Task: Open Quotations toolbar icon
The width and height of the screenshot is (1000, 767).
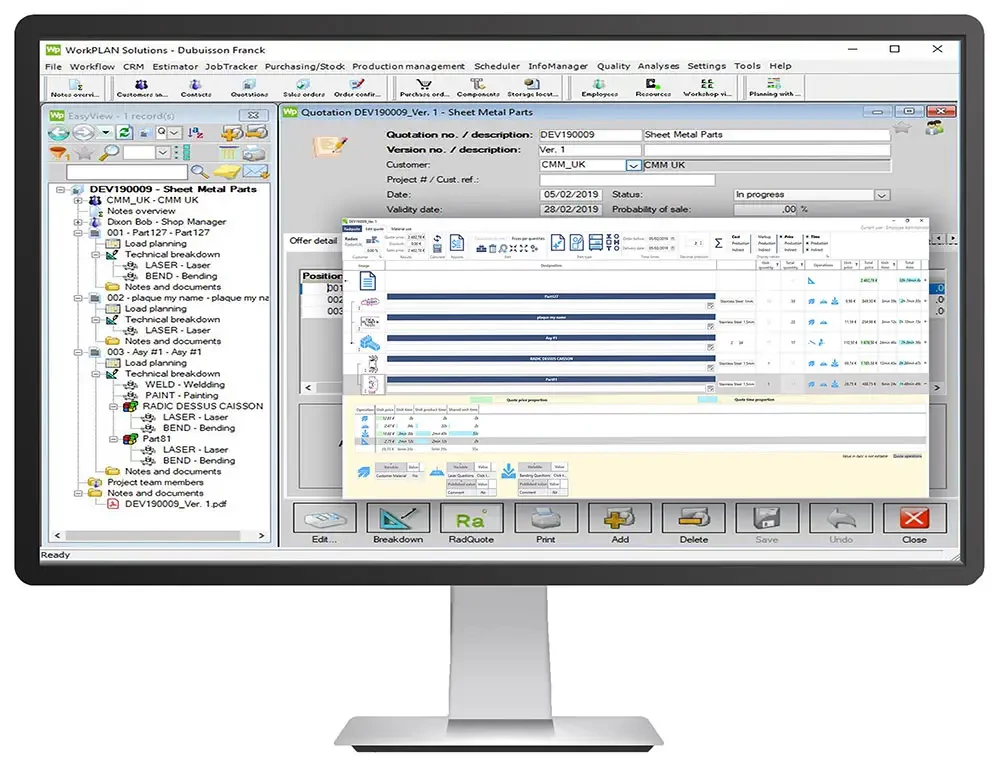Action: [249, 87]
